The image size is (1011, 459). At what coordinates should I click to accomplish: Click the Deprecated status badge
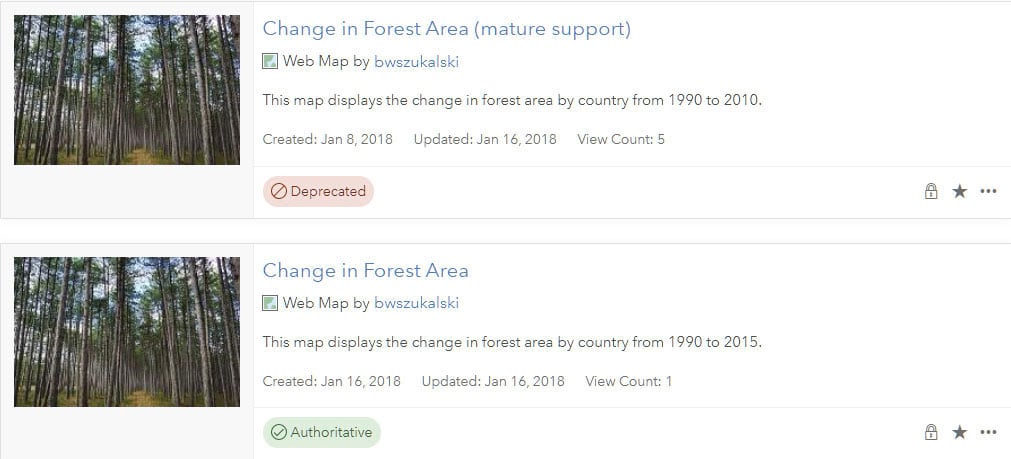[x=318, y=192]
